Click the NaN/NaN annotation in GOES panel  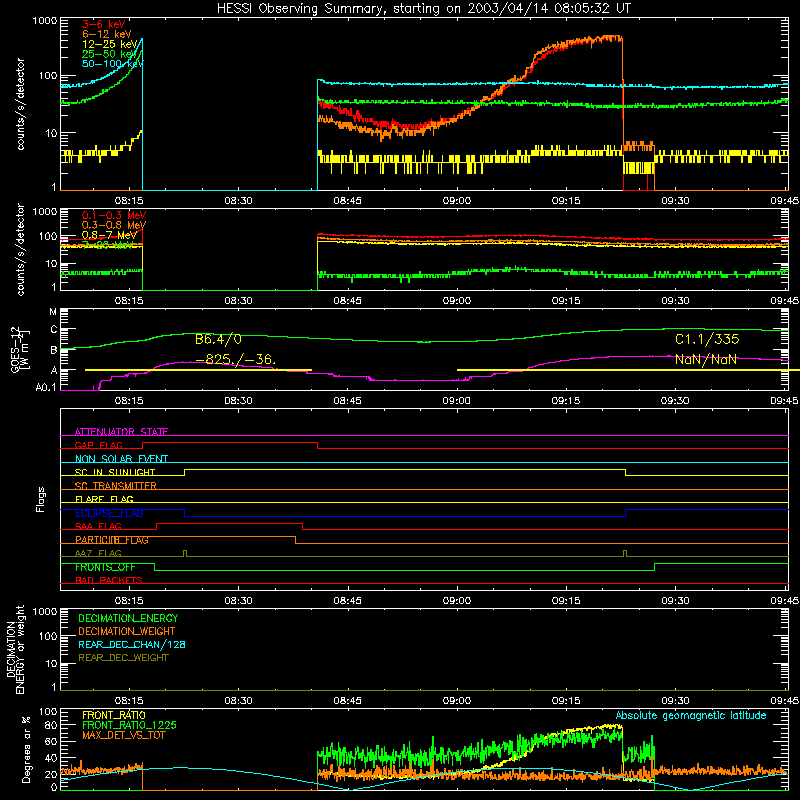[706, 359]
